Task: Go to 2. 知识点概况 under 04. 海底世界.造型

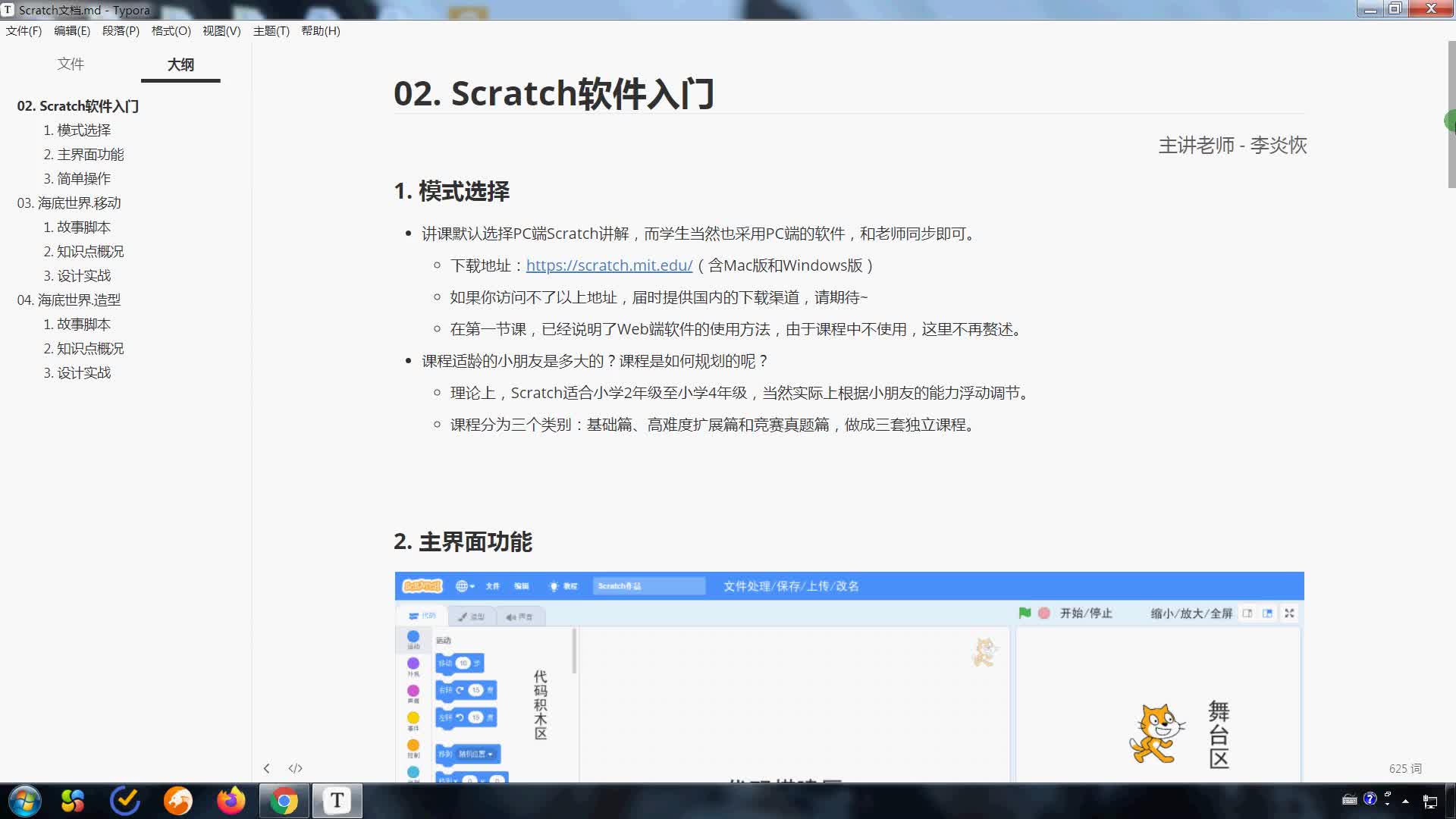Action: pos(83,349)
